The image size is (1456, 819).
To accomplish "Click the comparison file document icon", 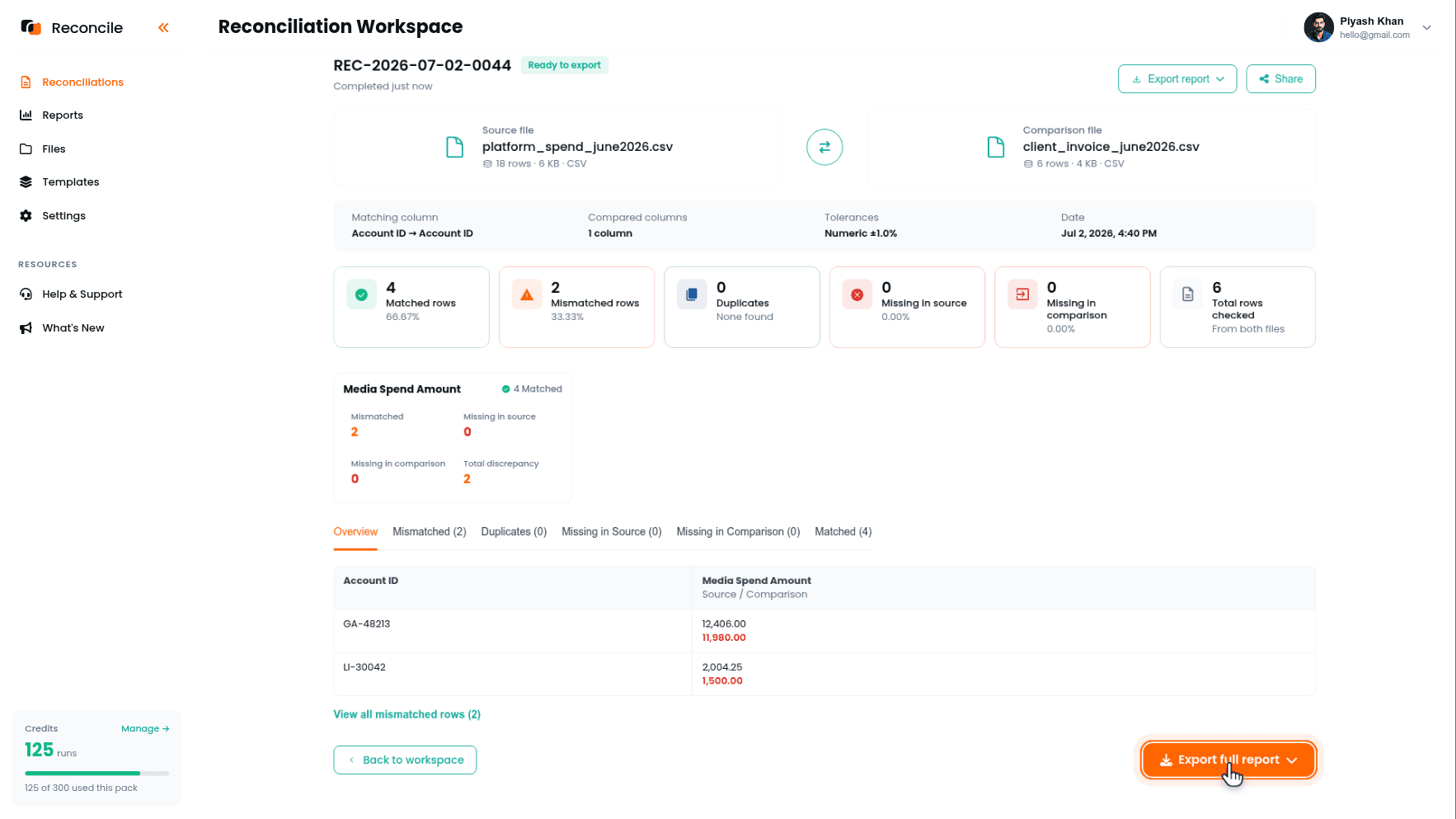I will (996, 148).
